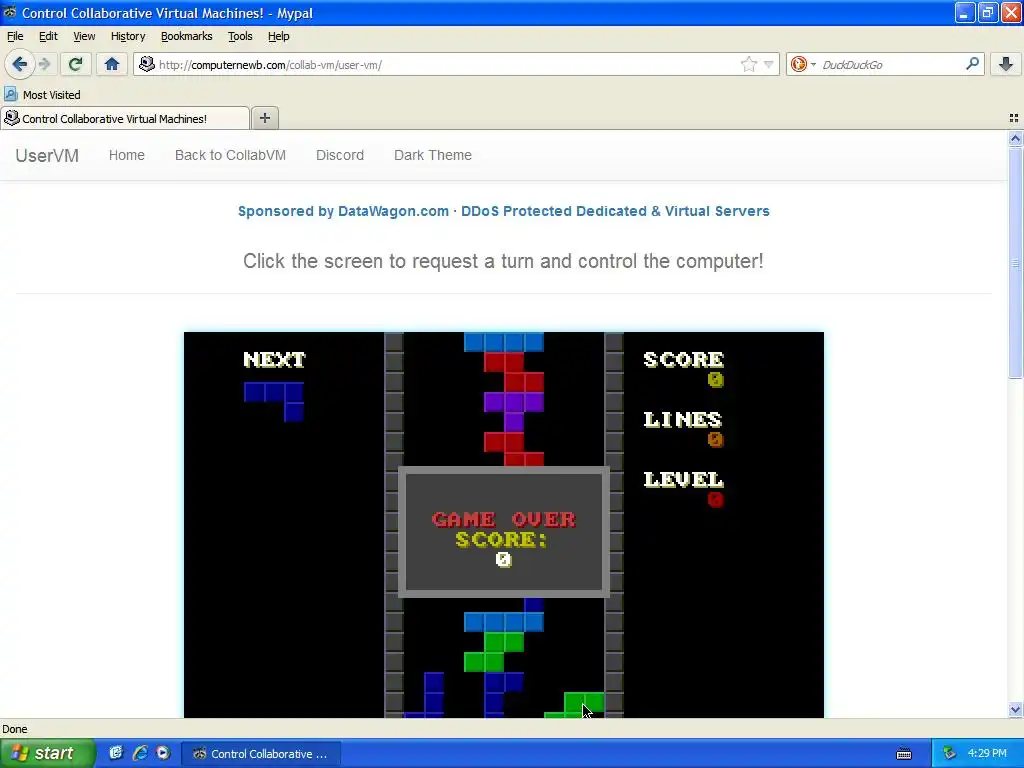Image resolution: width=1024 pixels, height=768 pixels.
Task: Open the Edit menu
Action: (48, 36)
